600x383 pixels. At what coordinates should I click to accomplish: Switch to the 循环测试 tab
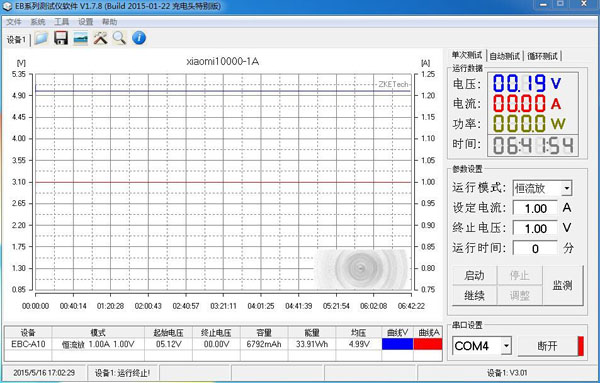pyautogui.click(x=543, y=56)
